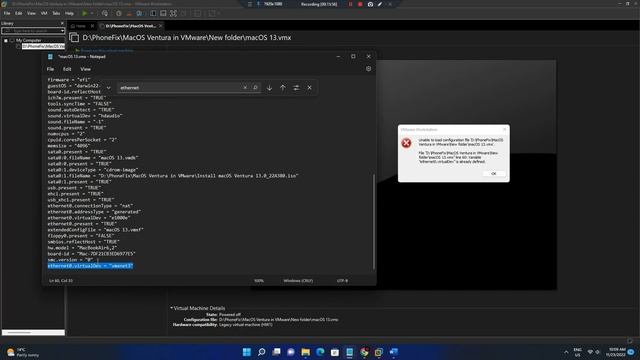
Task: Open the recorder pen annotation tool
Action: 380,4
